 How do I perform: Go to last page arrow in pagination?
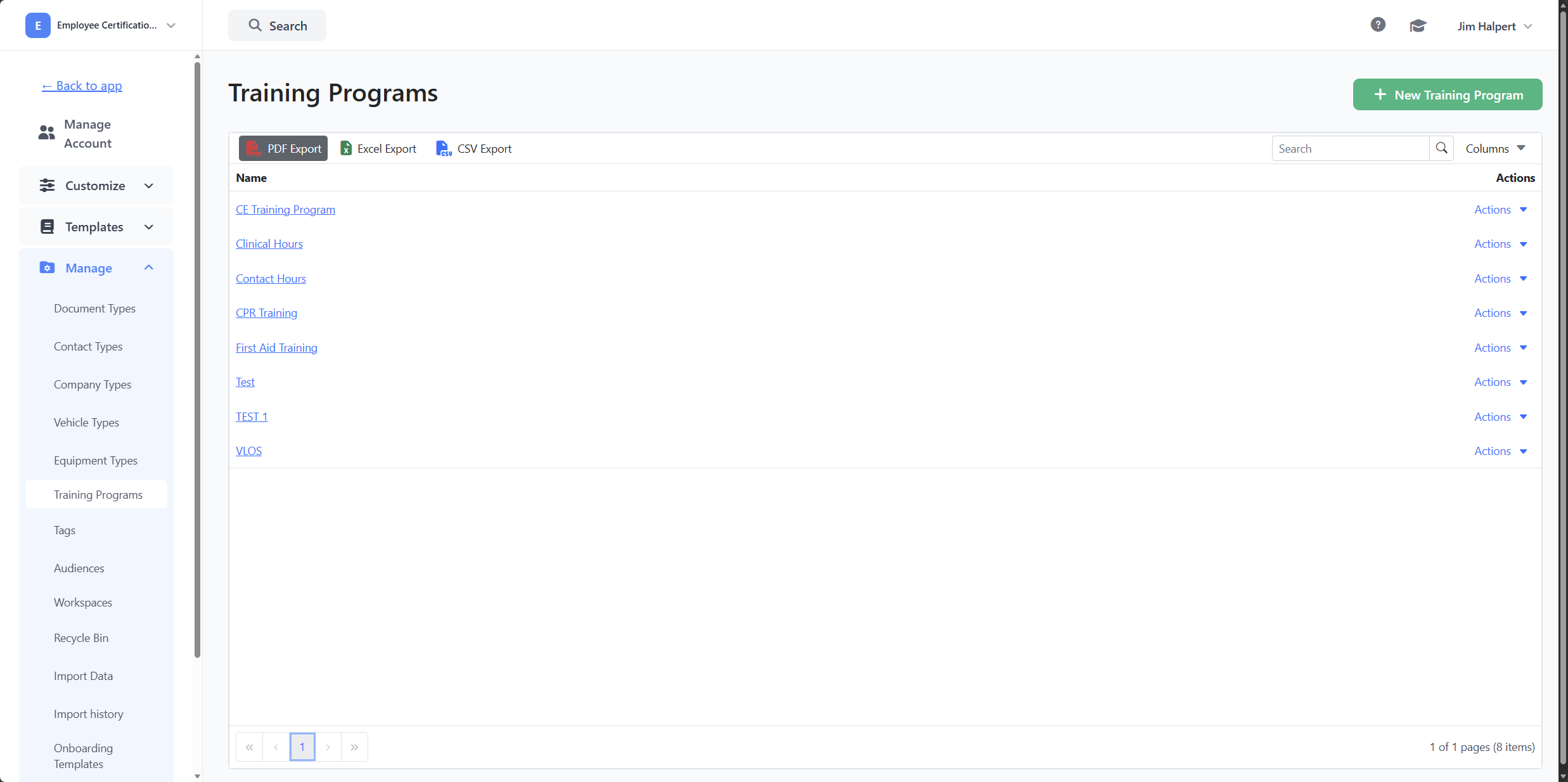click(x=354, y=747)
